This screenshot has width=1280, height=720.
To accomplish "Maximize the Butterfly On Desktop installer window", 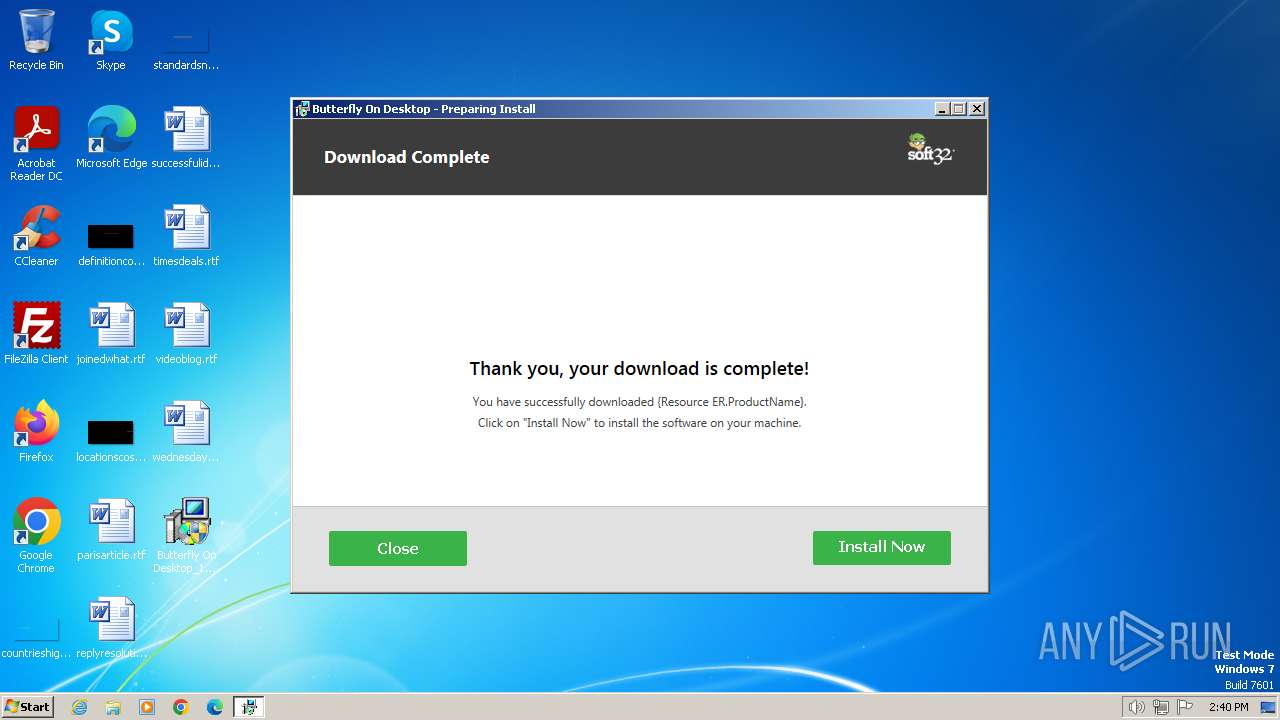I will click(959, 109).
